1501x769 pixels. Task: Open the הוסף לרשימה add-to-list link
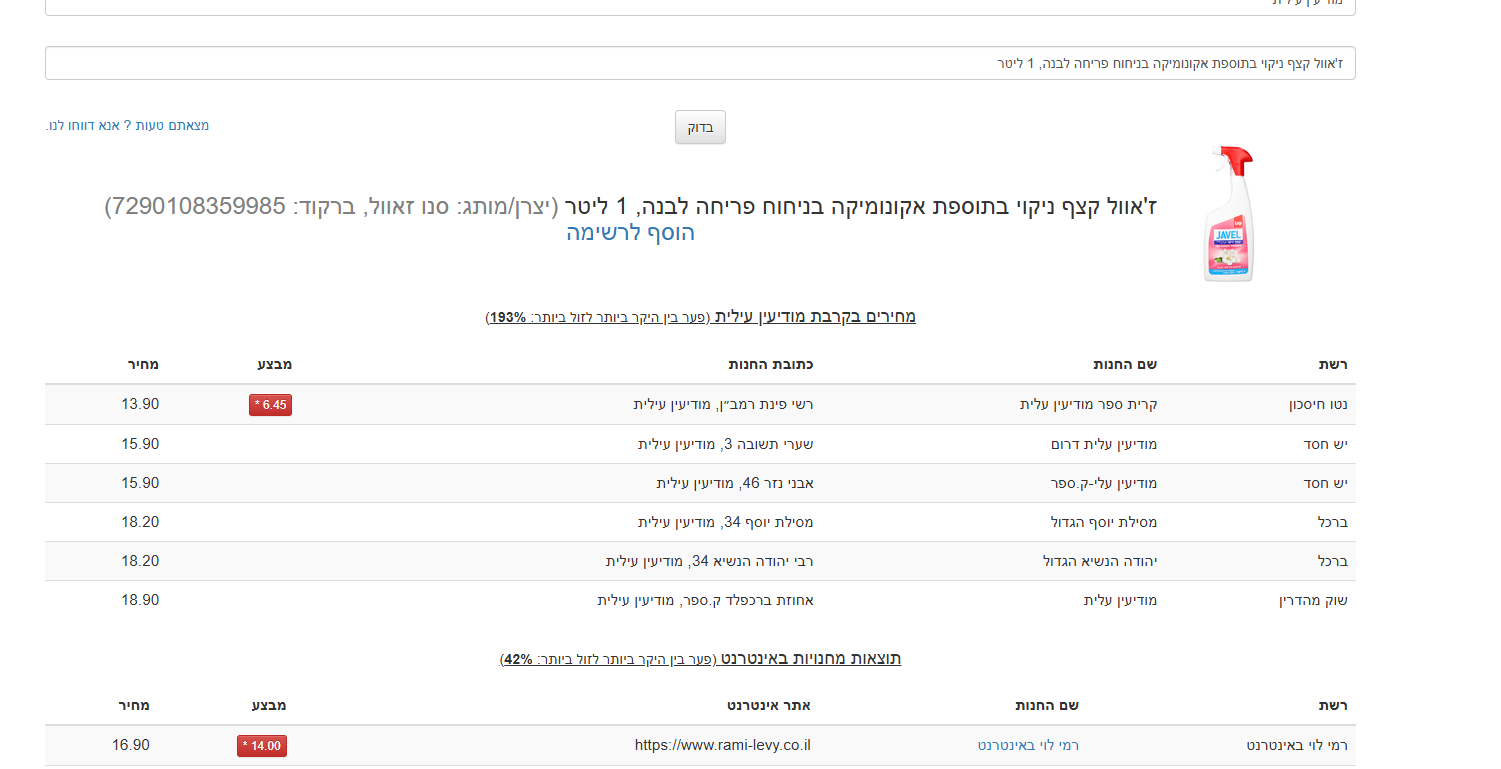click(x=630, y=233)
